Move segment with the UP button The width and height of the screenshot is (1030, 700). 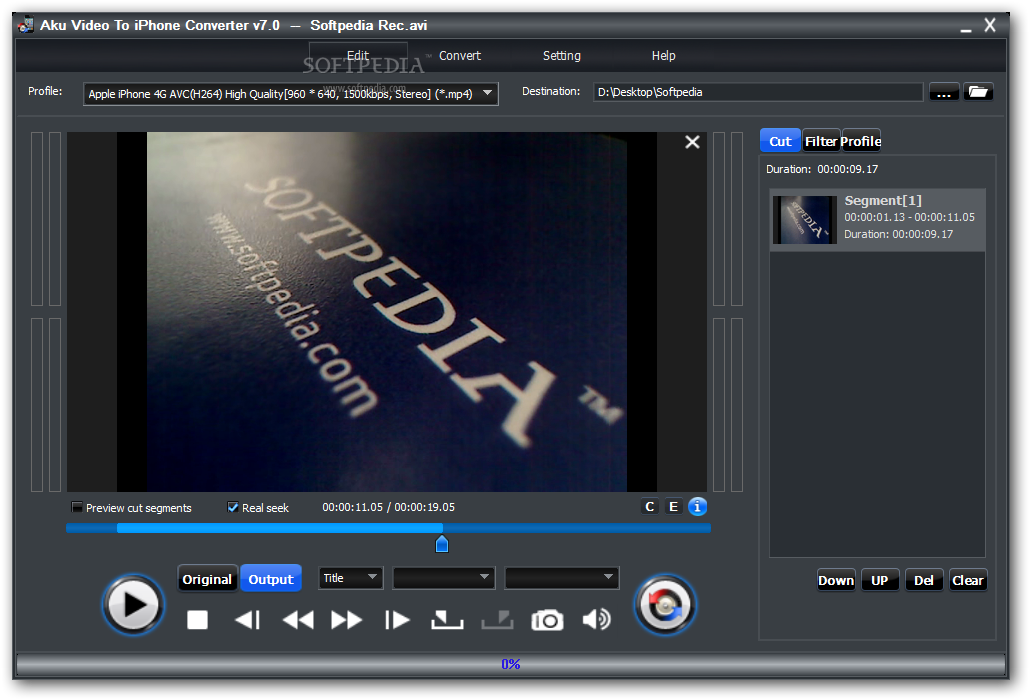[880, 580]
